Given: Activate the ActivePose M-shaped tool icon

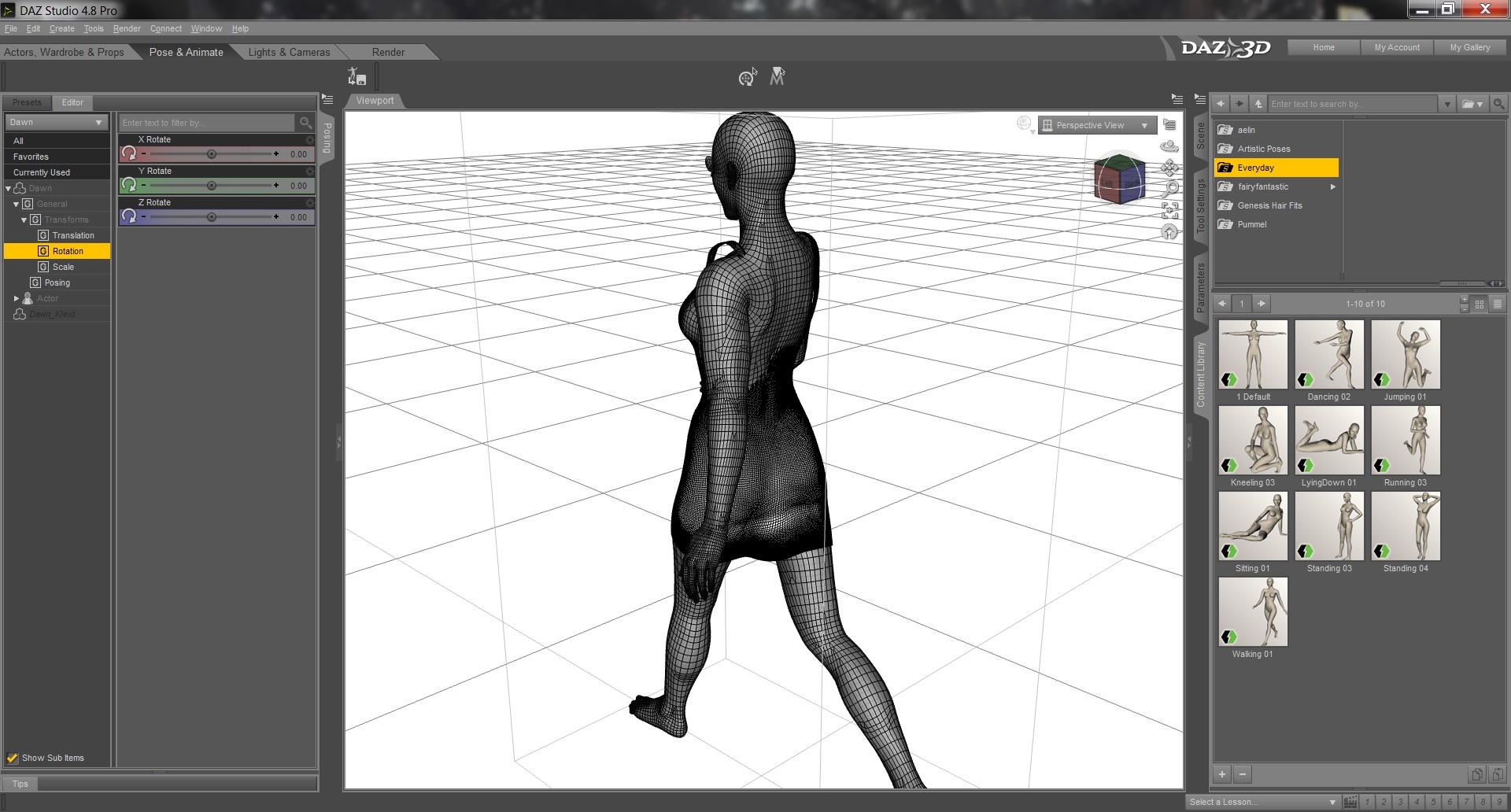Looking at the screenshot, I should click(x=778, y=76).
